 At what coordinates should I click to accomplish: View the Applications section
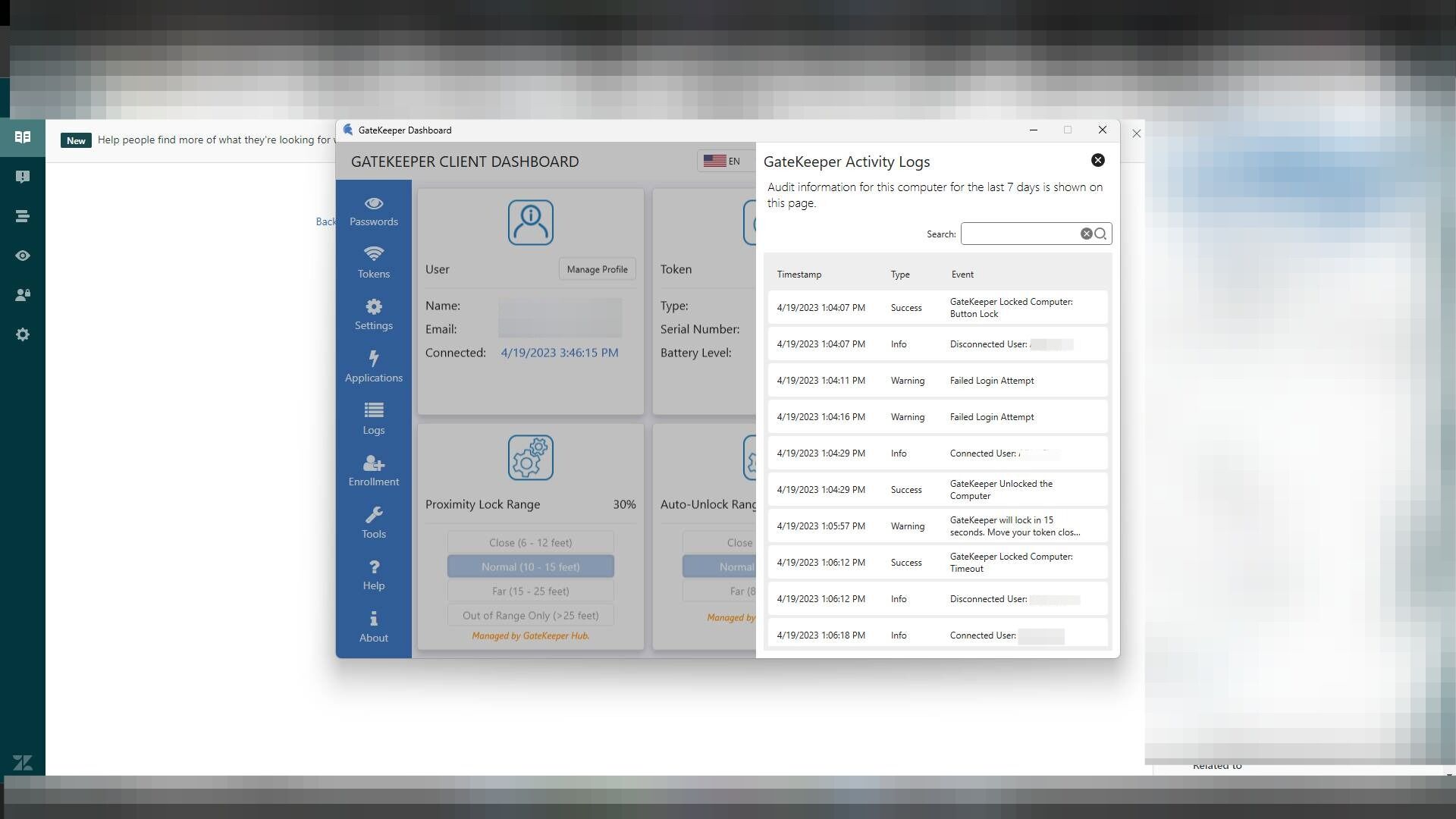point(373,367)
